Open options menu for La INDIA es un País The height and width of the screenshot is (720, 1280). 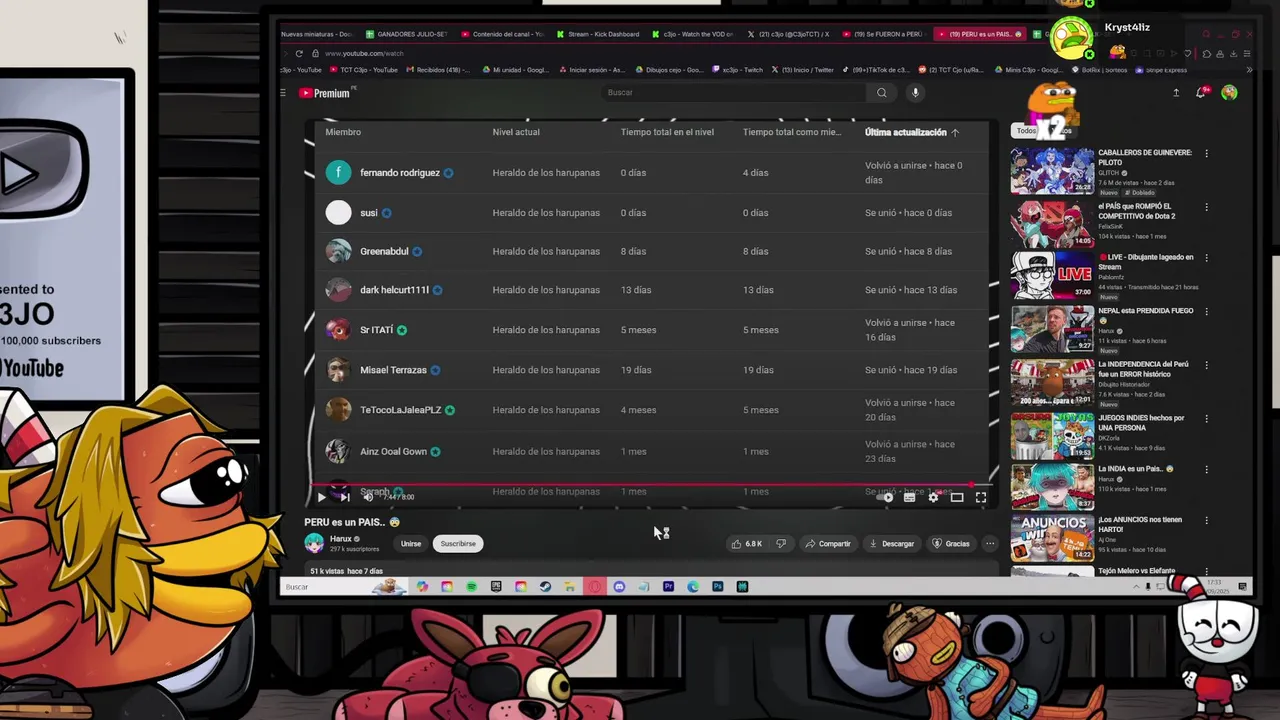click(x=1206, y=470)
